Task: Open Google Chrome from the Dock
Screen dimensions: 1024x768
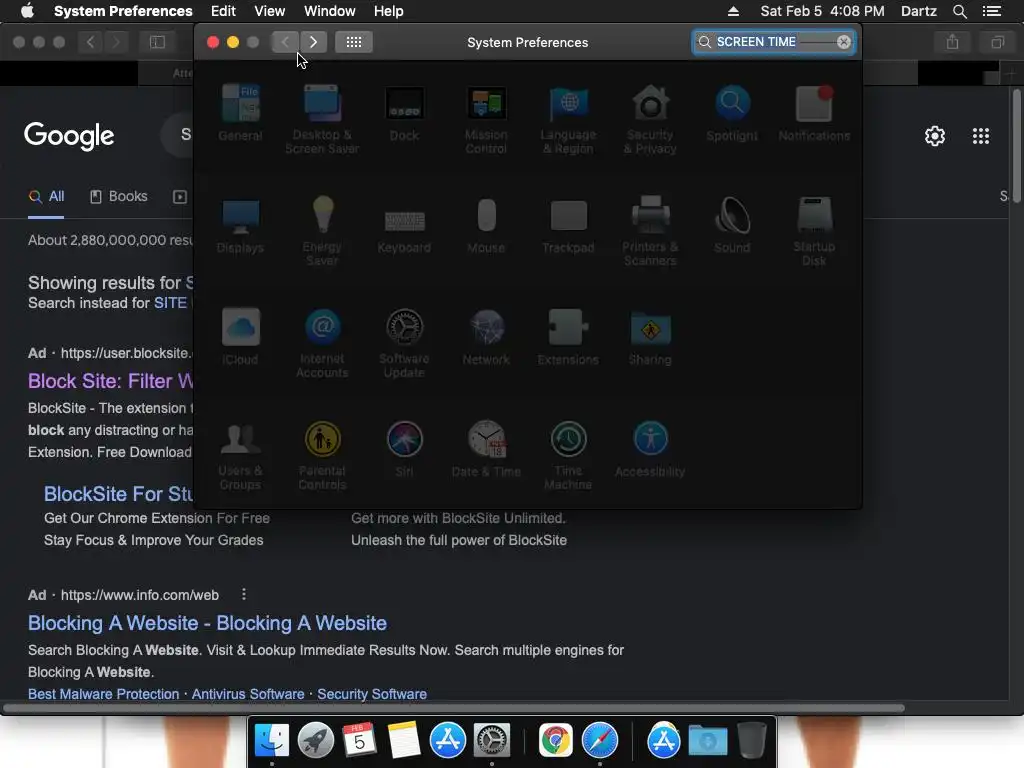Action: pos(556,740)
